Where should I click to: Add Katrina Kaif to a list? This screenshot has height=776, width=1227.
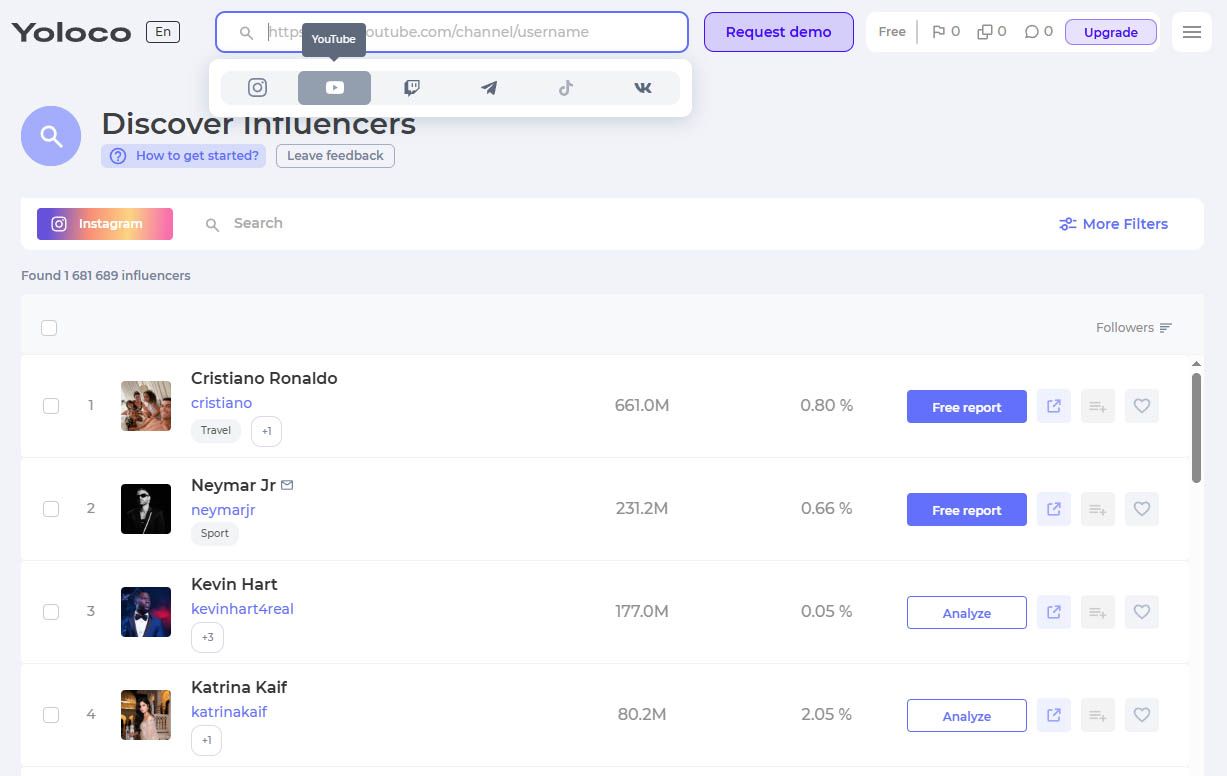pos(1098,715)
